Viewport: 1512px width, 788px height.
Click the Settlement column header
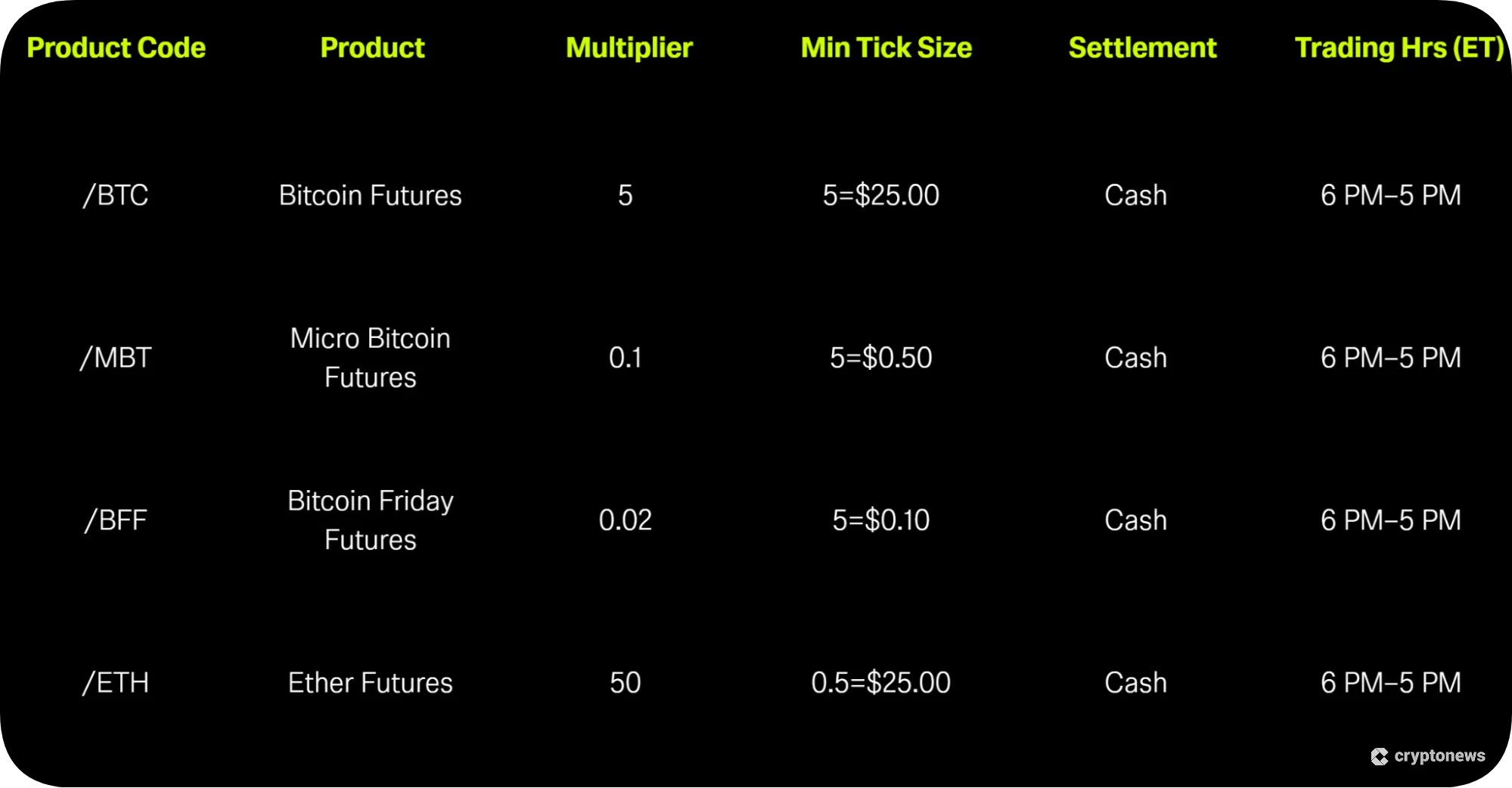coord(1142,48)
